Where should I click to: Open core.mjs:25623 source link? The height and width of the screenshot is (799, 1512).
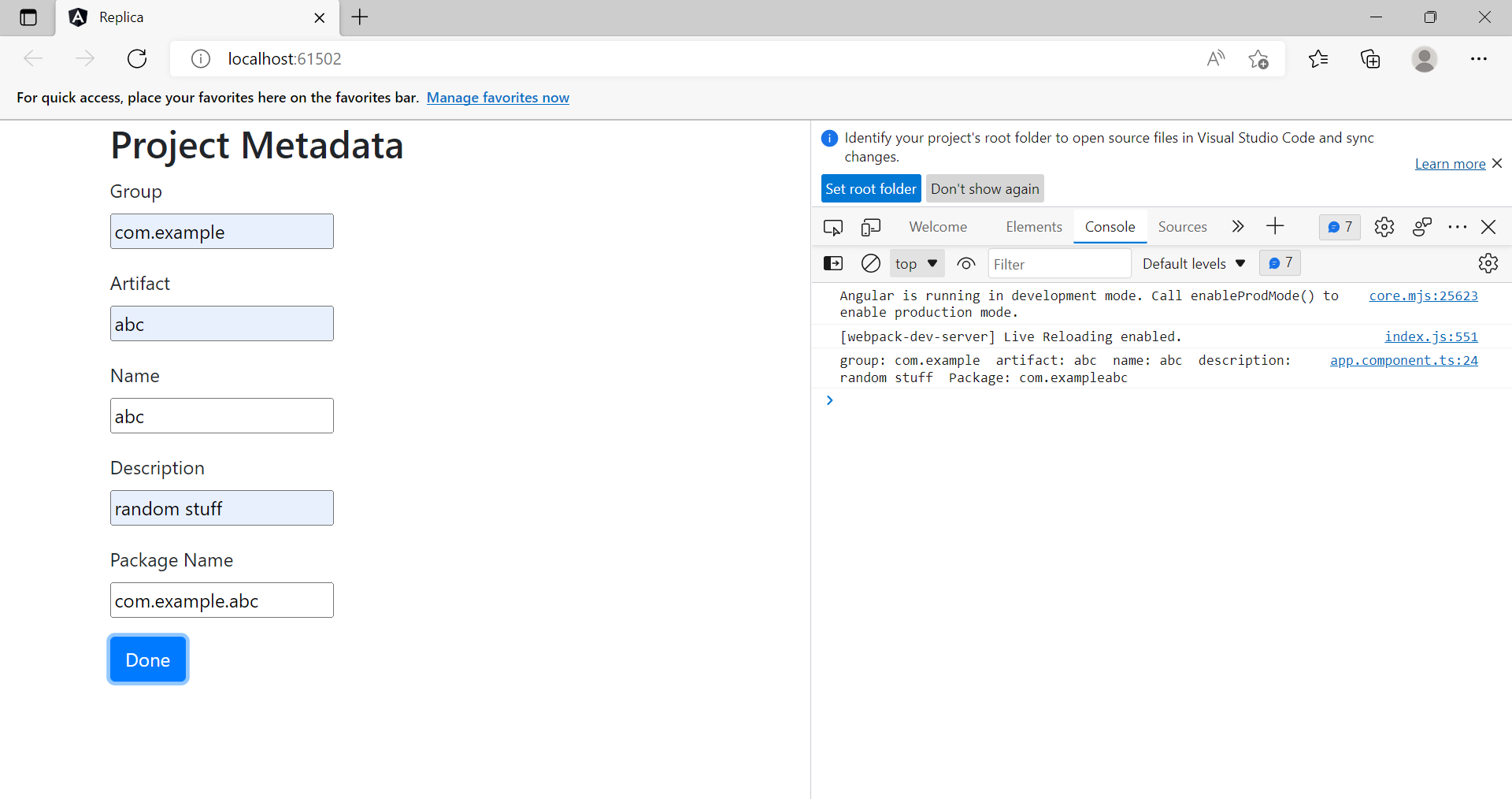(1423, 295)
